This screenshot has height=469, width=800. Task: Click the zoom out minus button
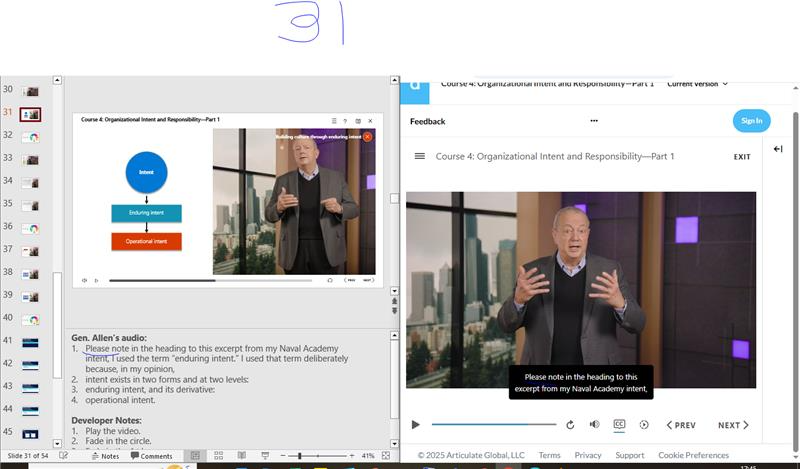[x=283, y=455]
